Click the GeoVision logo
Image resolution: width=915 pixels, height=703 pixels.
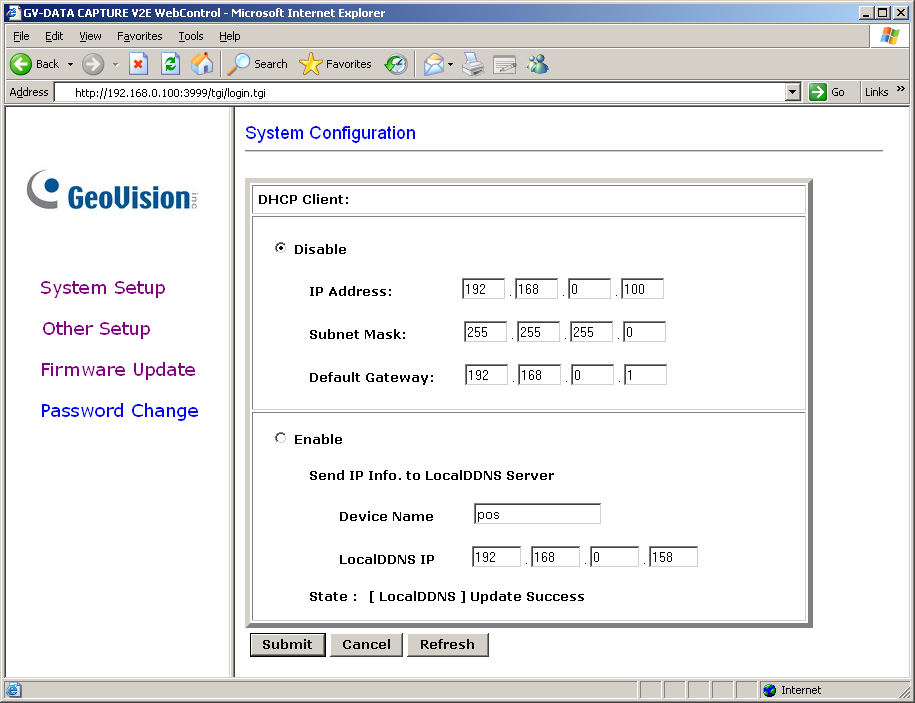(113, 190)
